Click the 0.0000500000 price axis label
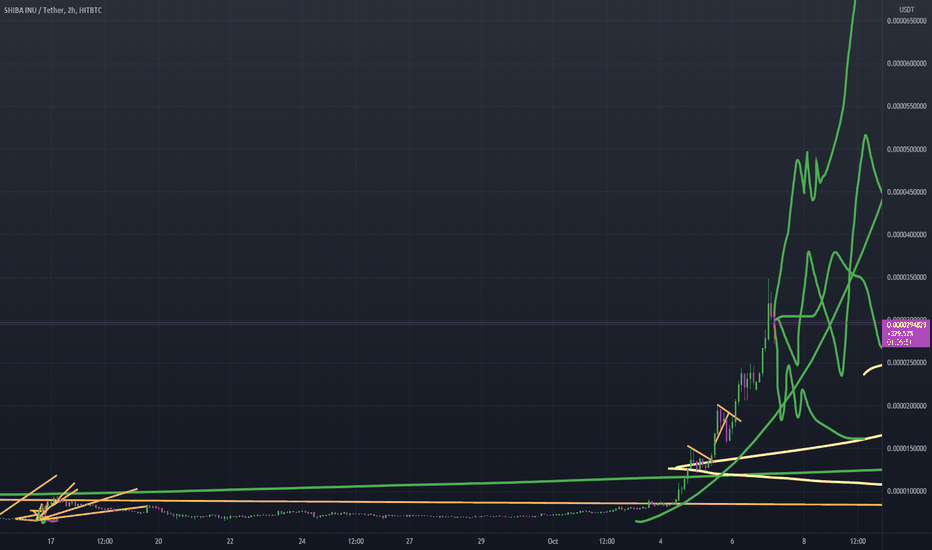932x550 pixels. pyautogui.click(x=906, y=149)
